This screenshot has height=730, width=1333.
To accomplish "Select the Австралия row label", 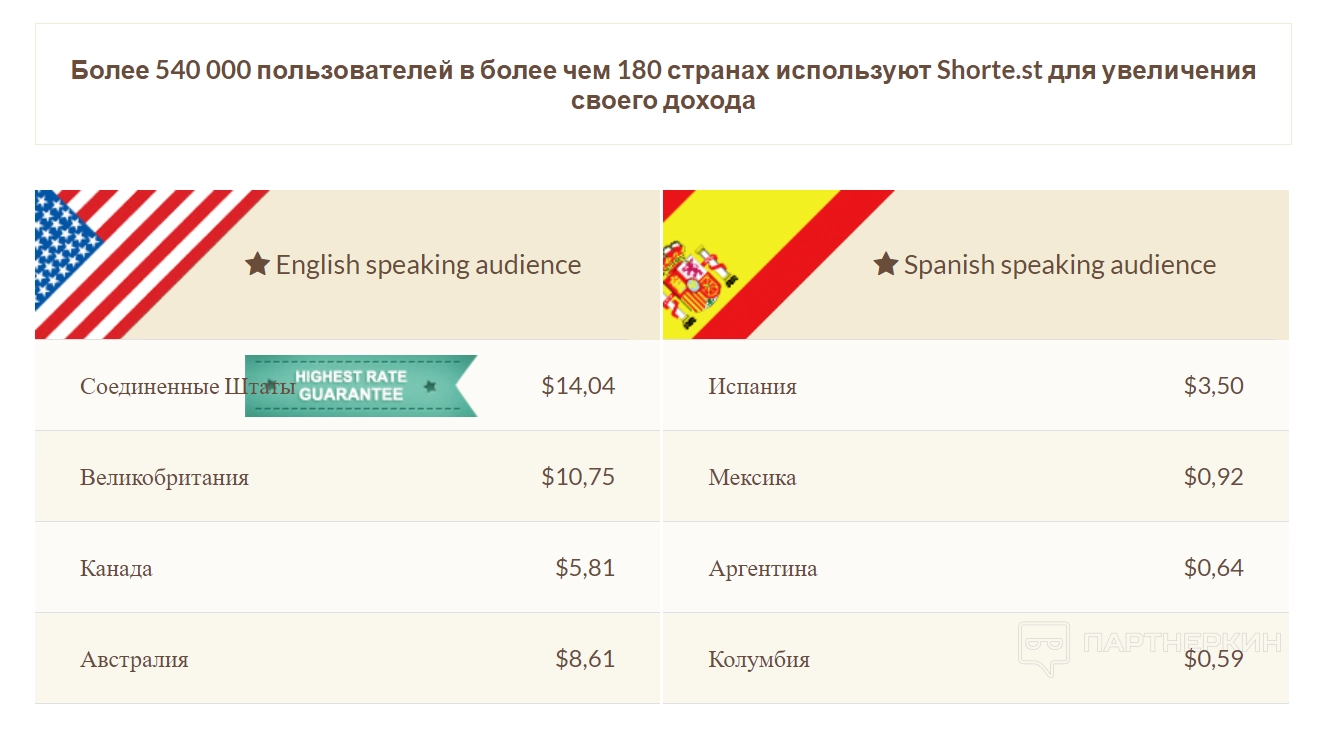I will pyautogui.click(x=134, y=660).
